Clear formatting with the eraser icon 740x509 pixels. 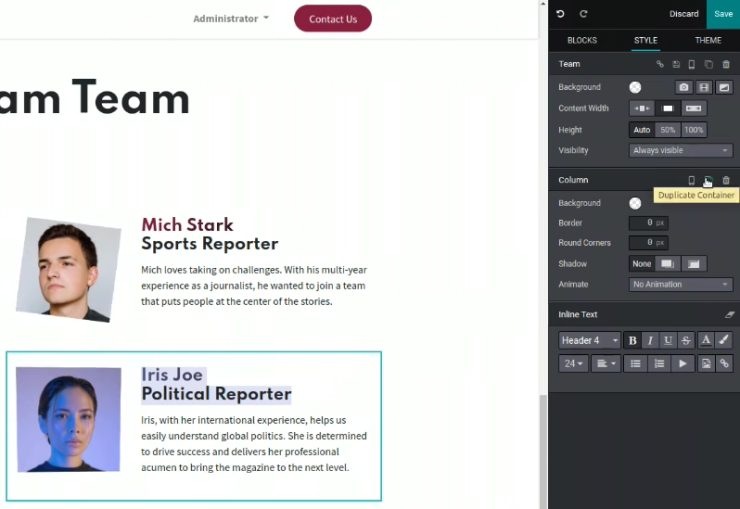[729, 315]
